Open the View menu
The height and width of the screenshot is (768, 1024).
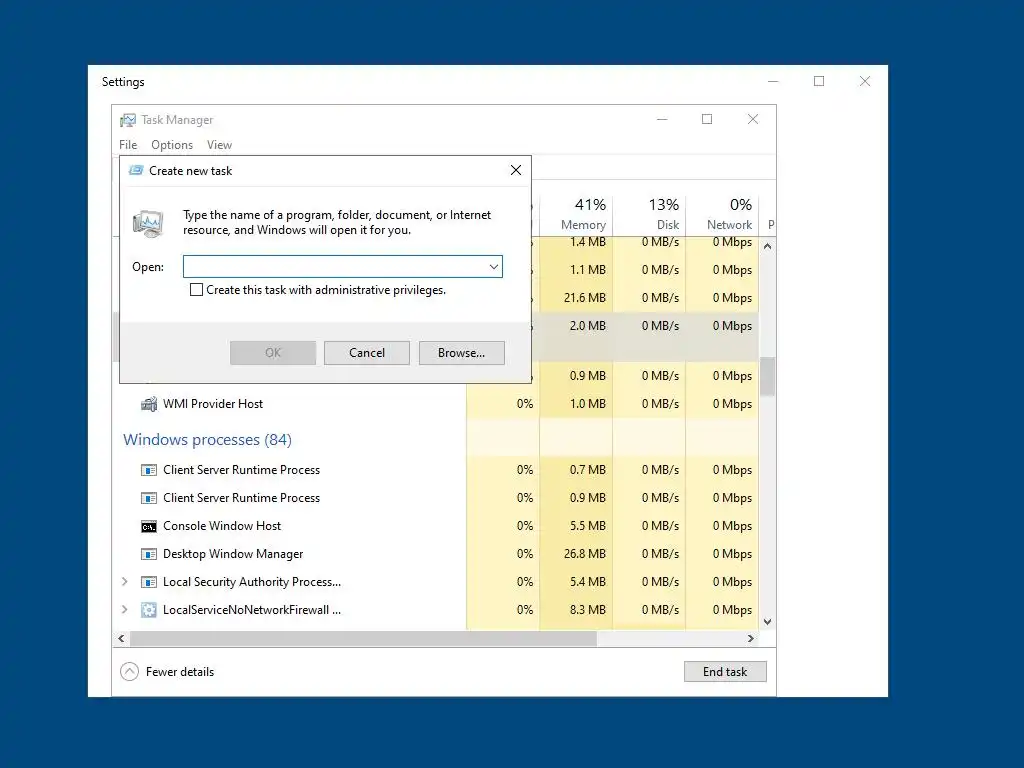pyautogui.click(x=219, y=145)
